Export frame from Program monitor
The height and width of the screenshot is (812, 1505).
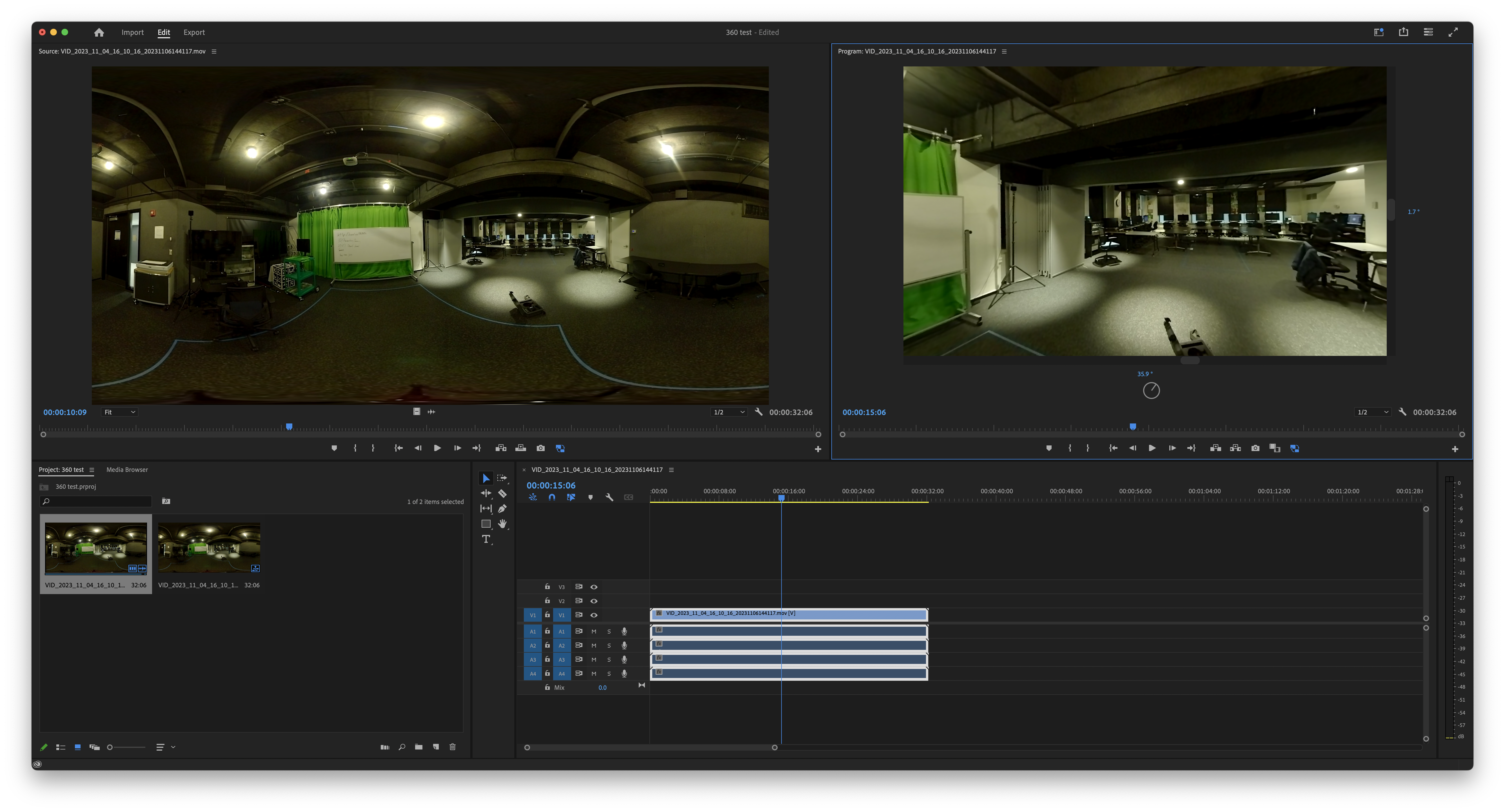tap(1255, 448)
